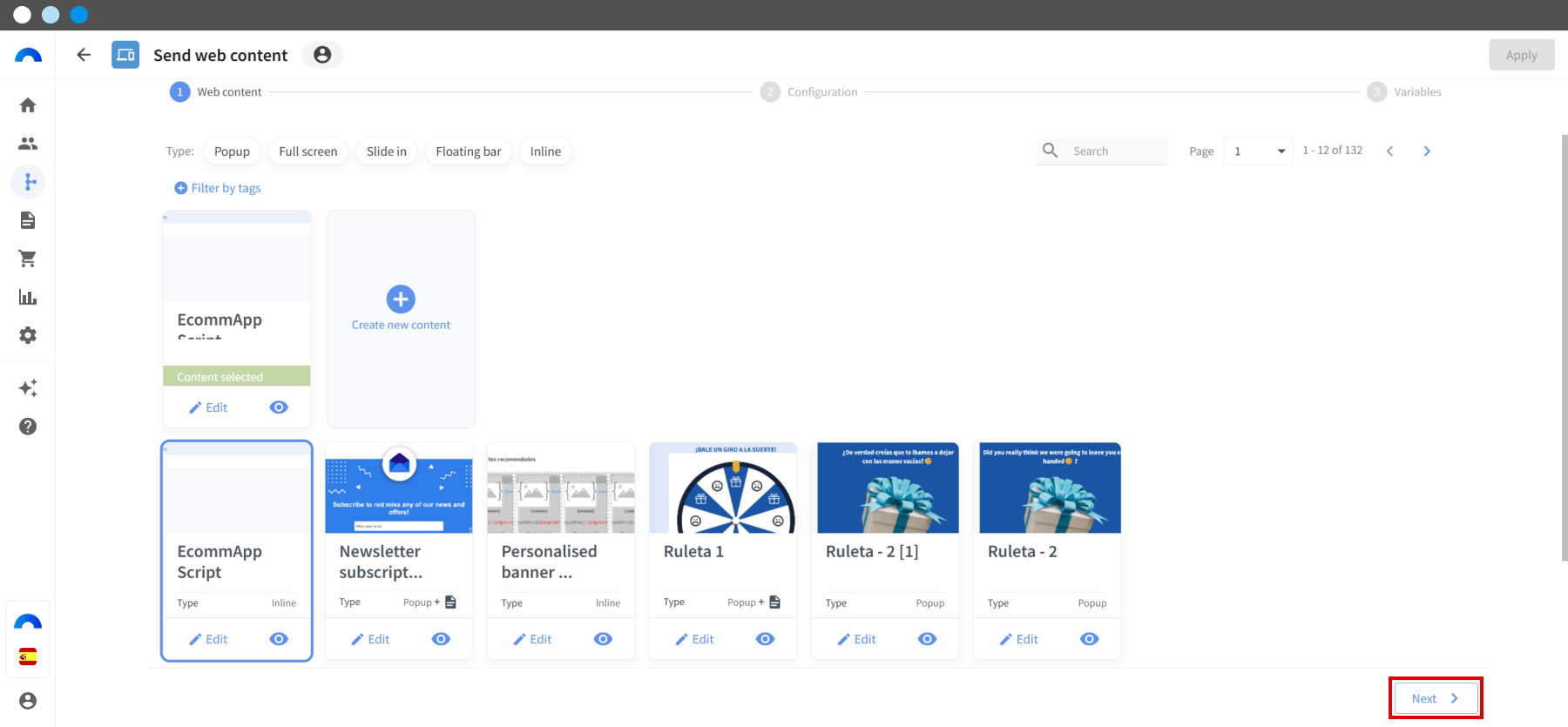
Task: Open the Automation flow sidebar icon
Action: pyautogui.click(x=29, y=182)
